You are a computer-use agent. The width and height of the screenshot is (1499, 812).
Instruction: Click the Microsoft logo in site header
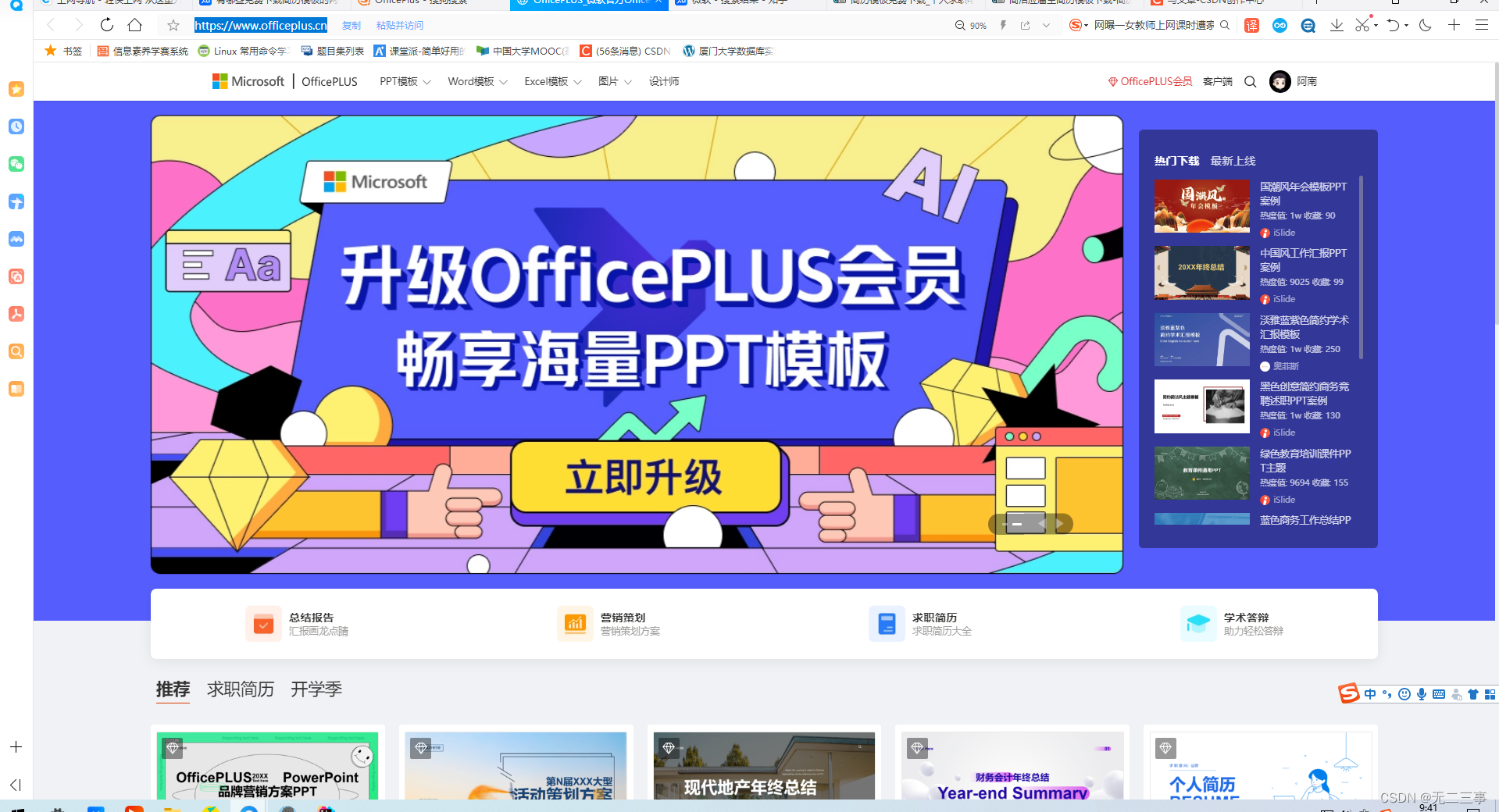click(248, 81)
